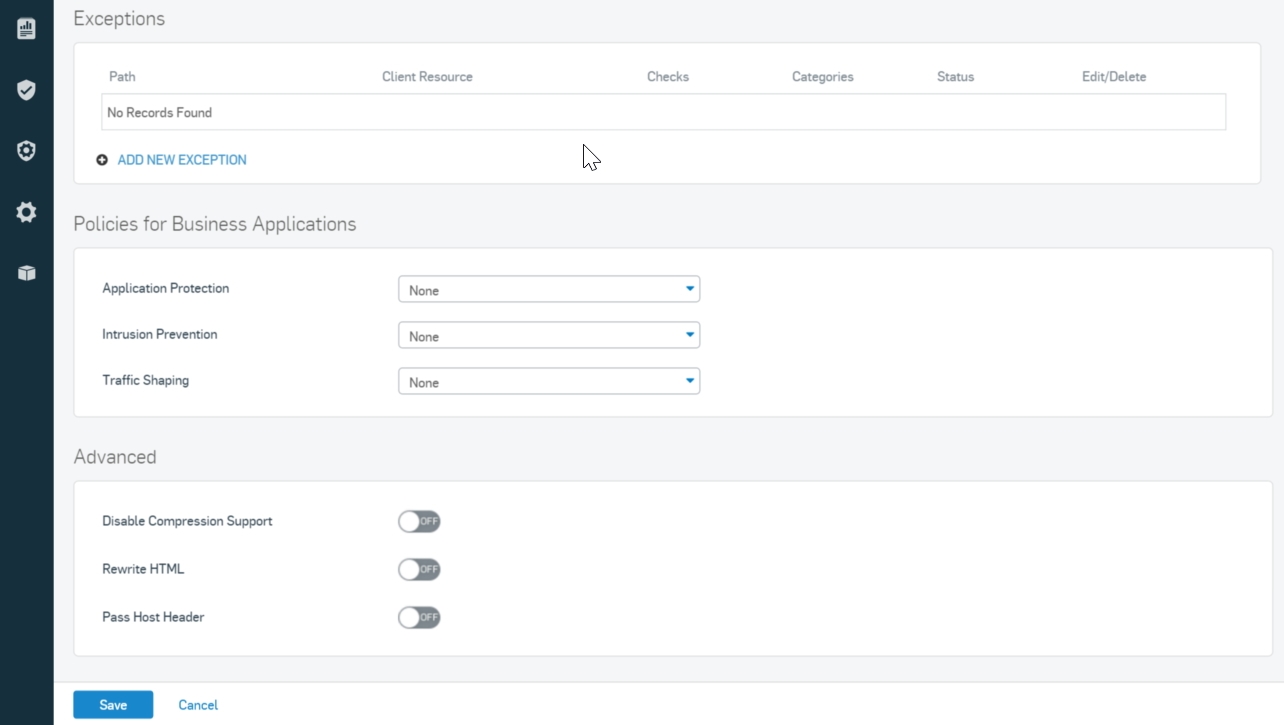Click the Categories column header

click(822, 77)
